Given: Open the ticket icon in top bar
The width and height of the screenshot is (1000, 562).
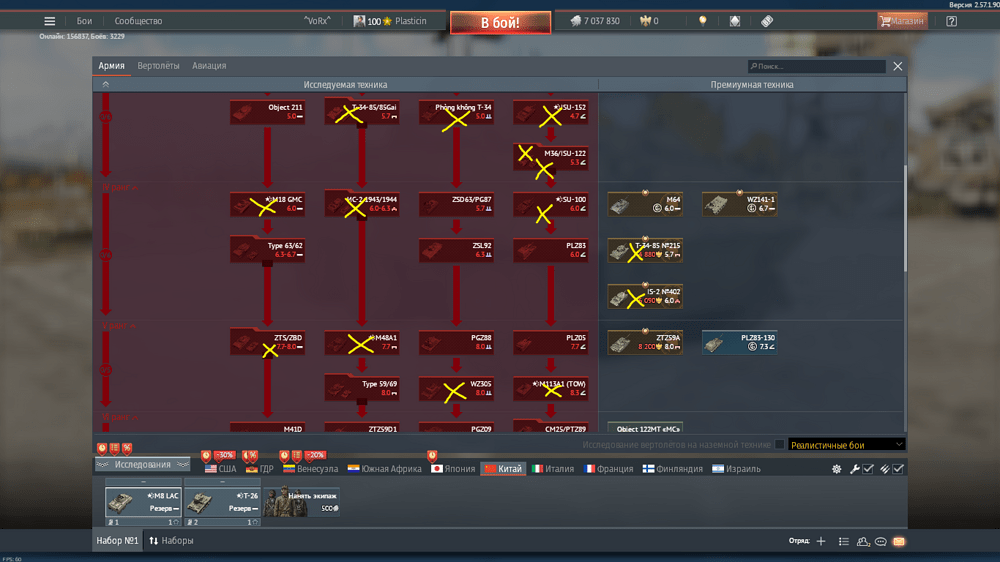Looking at the screenshot, I should point(767,21).
